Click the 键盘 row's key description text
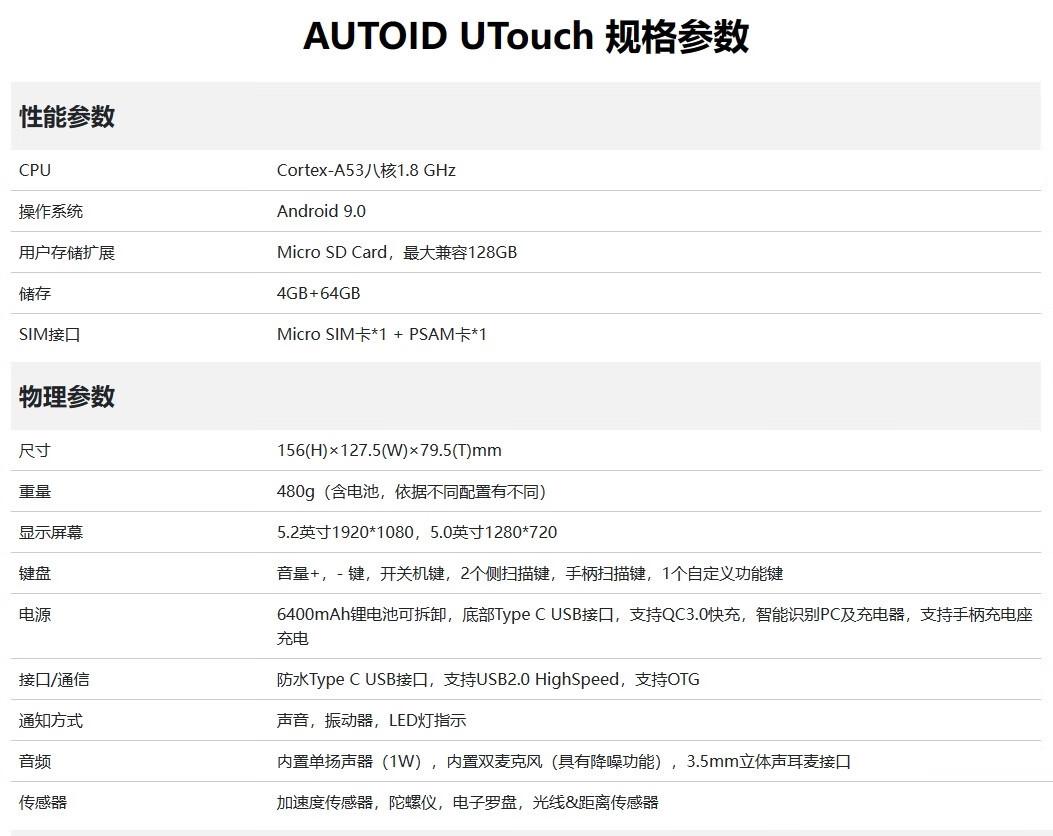The height and width of the screenshot is (836, 1053). pyautogui.click(x=529, y=574)
